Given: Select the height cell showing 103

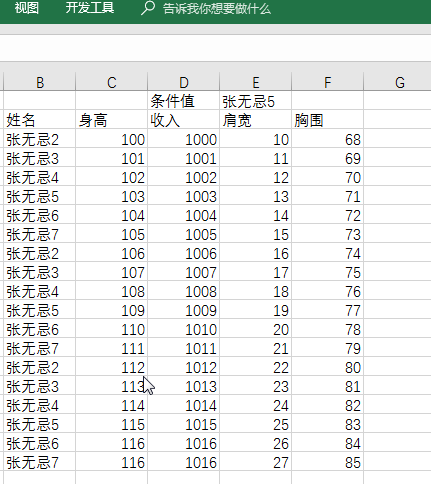Looking at the screenshot, I should click(112, 196).
